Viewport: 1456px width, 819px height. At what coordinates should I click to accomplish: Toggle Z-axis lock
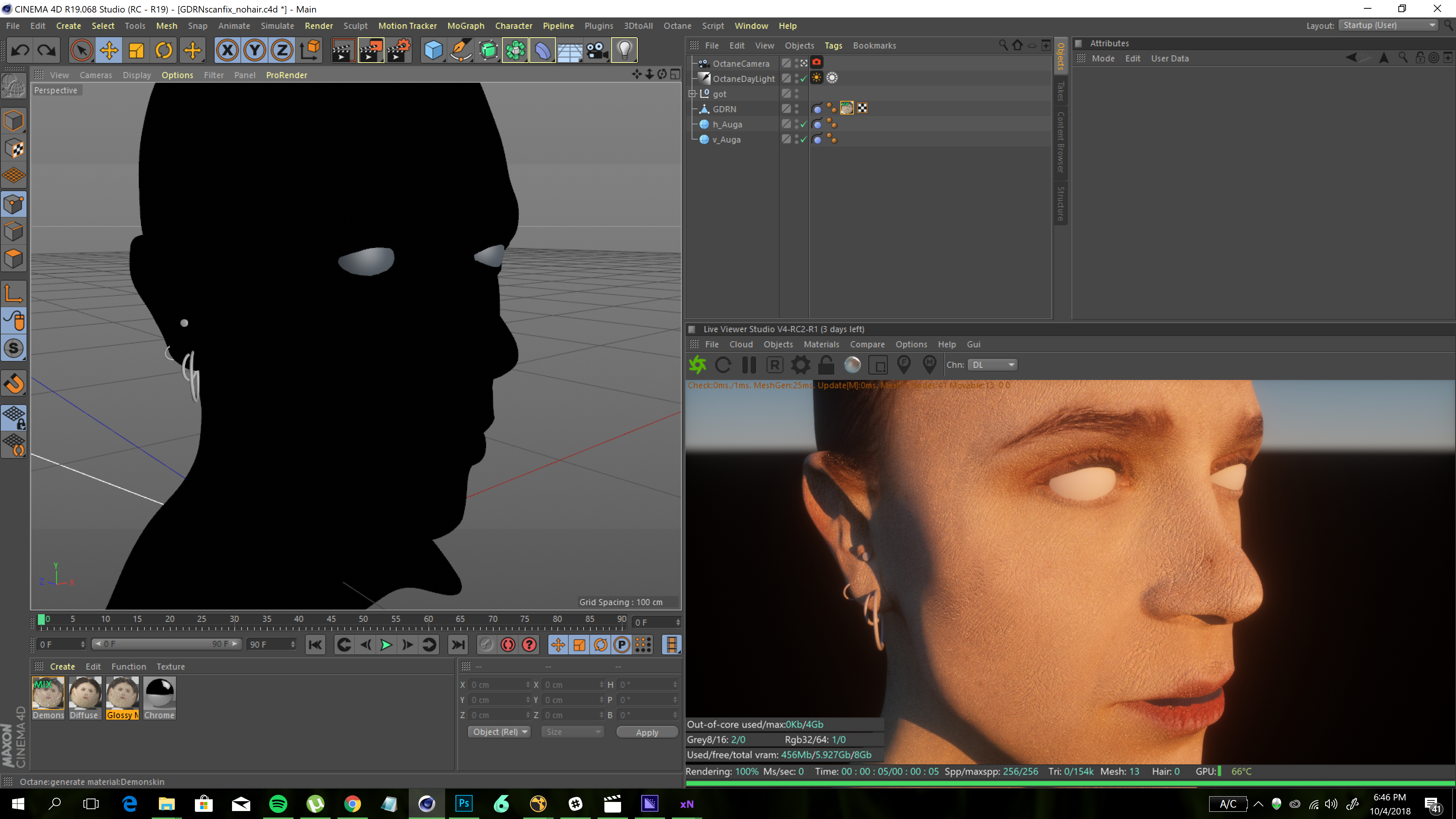282,50
